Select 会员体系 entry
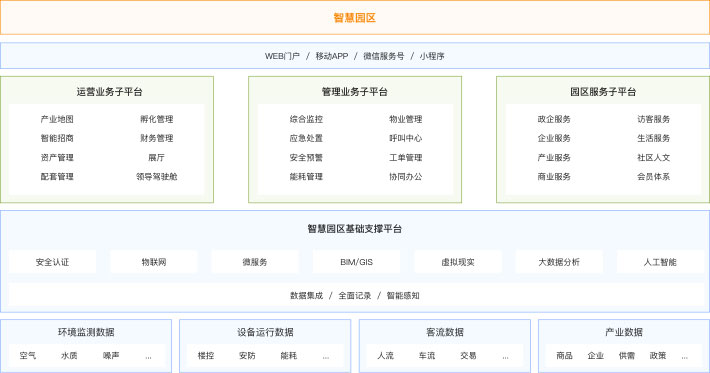710x373 pixels. pos(654,177)
